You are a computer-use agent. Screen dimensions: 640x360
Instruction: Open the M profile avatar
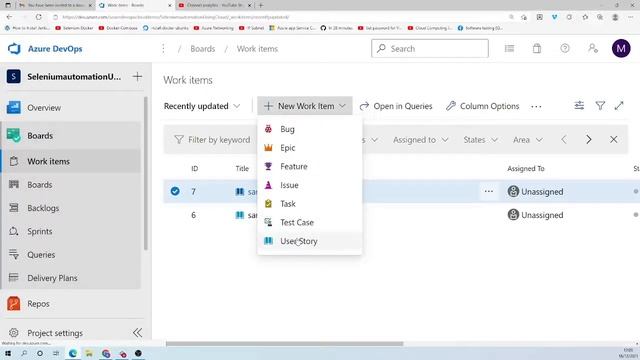pyautogui.click(x=621, y=49)
